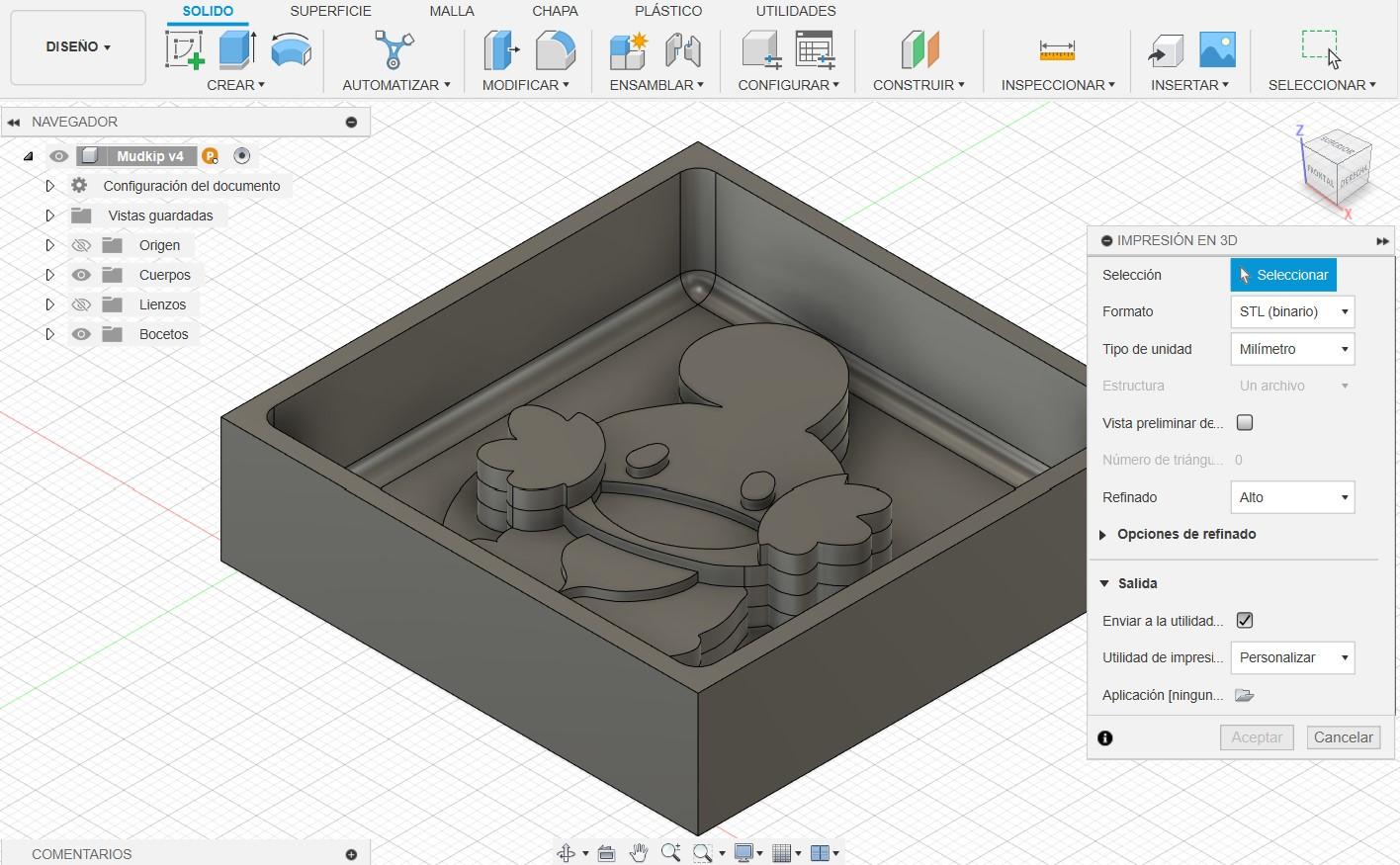Activate the Mudkip v4 radio button
This screenshot has width=1400, height=865.
(x=242, y=156)
